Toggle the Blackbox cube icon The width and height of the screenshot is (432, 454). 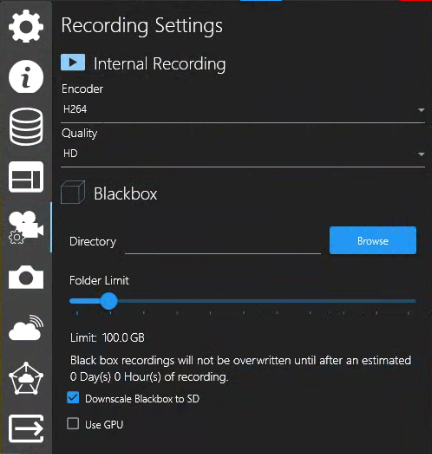[x=73, y=192]
